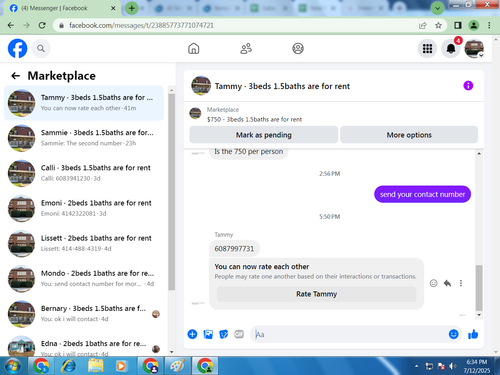Image resolution: width=500 pixels, height=375 pixels.
Task: Open the Chrome profile avatar icon
Action: pyautogui.click(x=474, y=25)
